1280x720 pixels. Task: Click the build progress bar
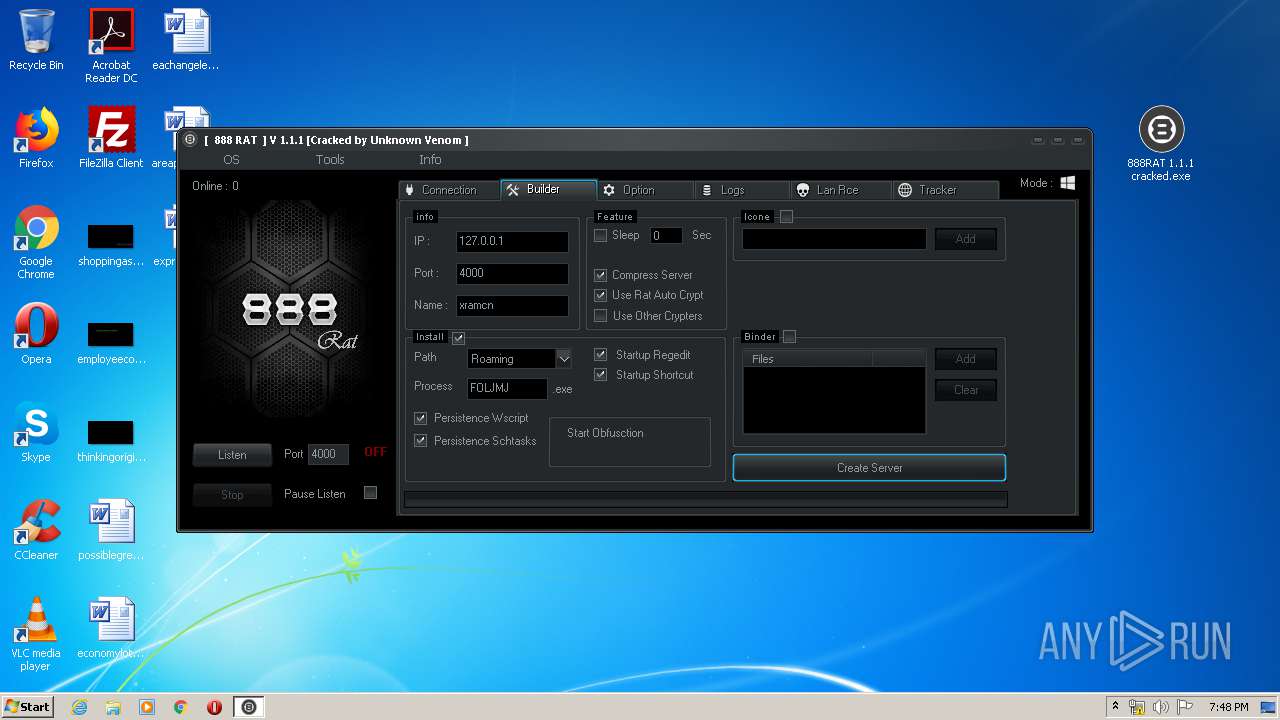click(705, 500)
